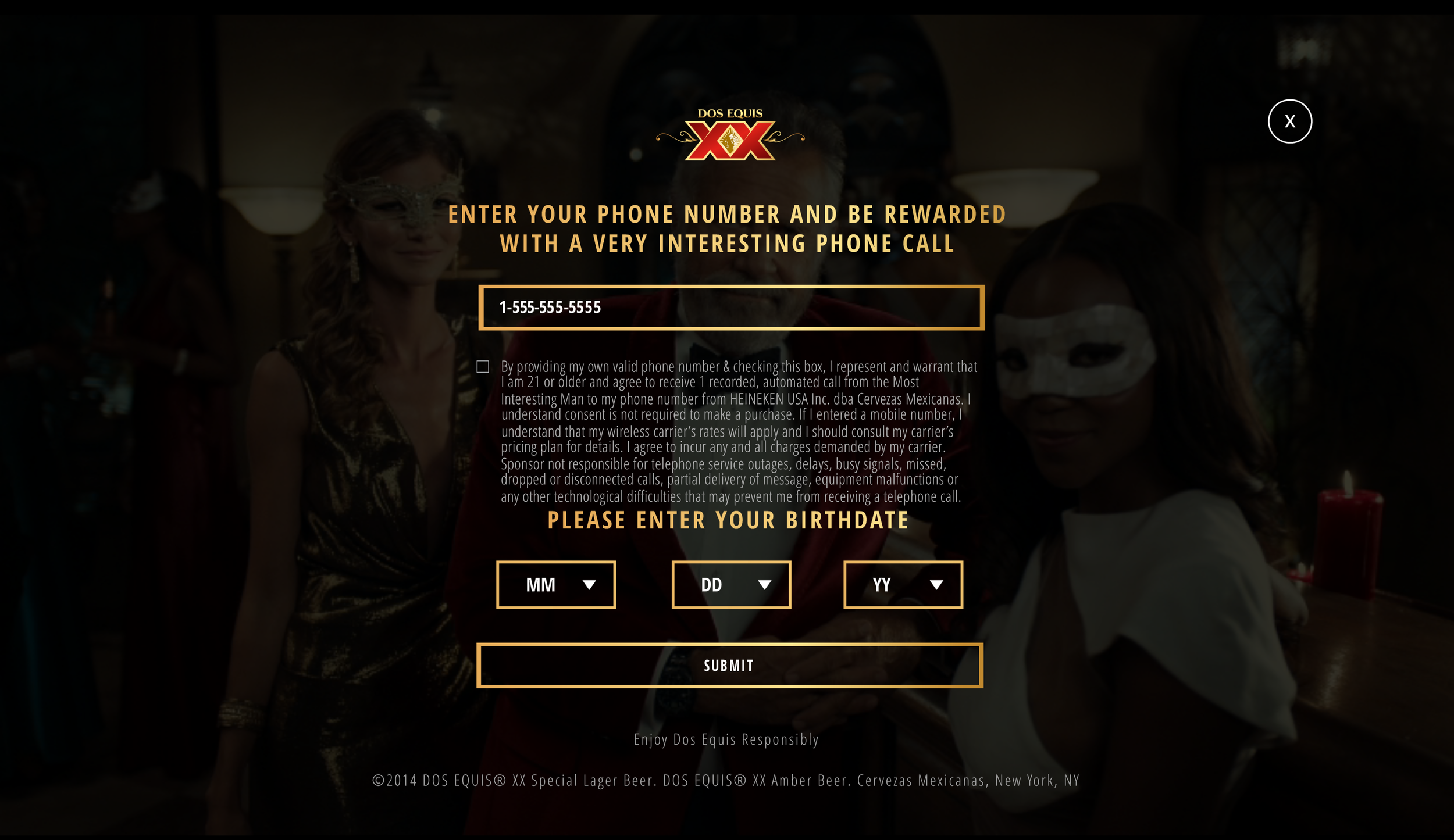
Task: Click the Dos Equis XX logo
Action: pyautogui.click(x=730, y=134)
